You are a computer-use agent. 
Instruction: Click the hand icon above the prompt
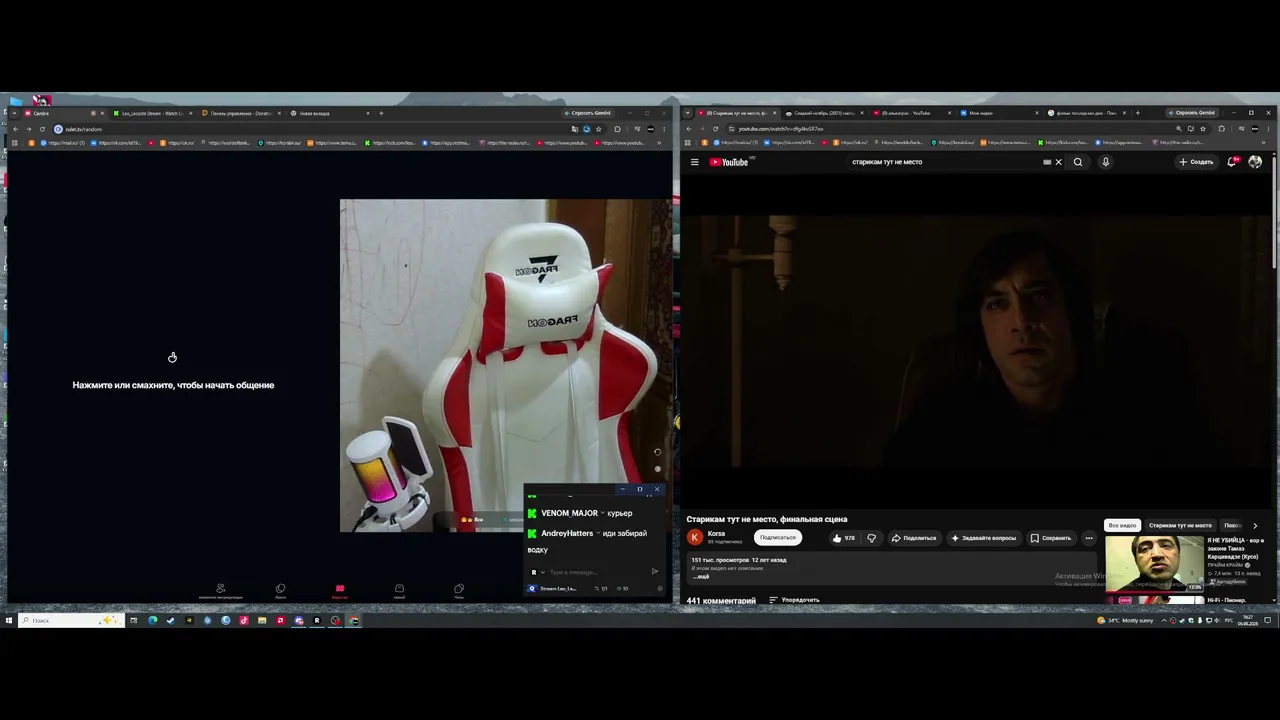coord(172,357)
